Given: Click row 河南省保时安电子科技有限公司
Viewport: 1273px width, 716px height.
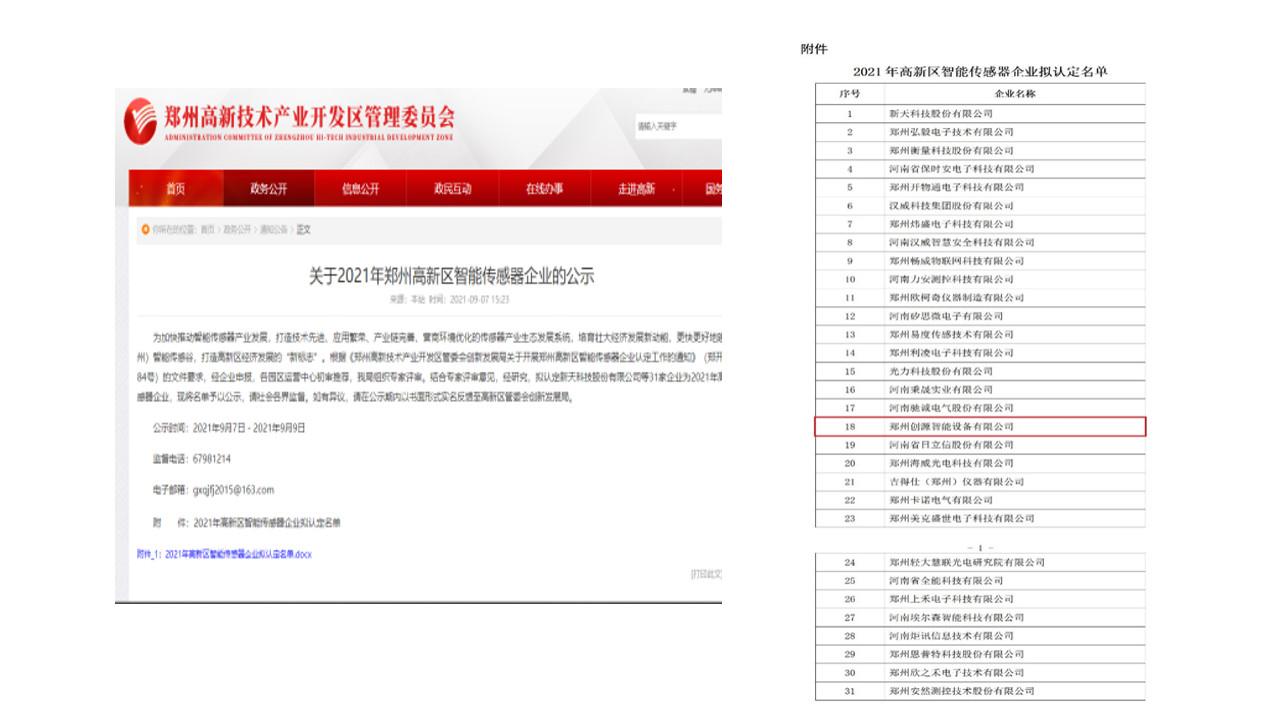Looking at the screenshot, I should 980,169.
